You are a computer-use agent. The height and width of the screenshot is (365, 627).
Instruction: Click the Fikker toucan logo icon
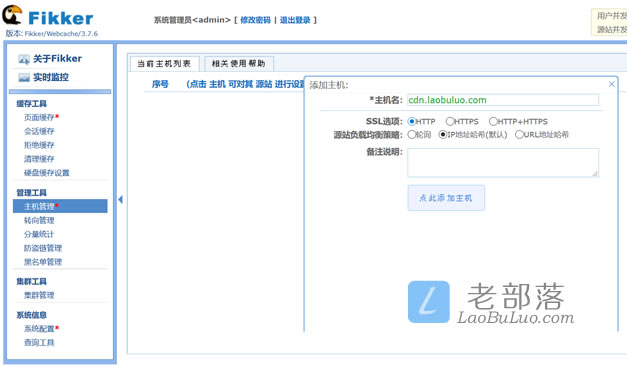12,15
